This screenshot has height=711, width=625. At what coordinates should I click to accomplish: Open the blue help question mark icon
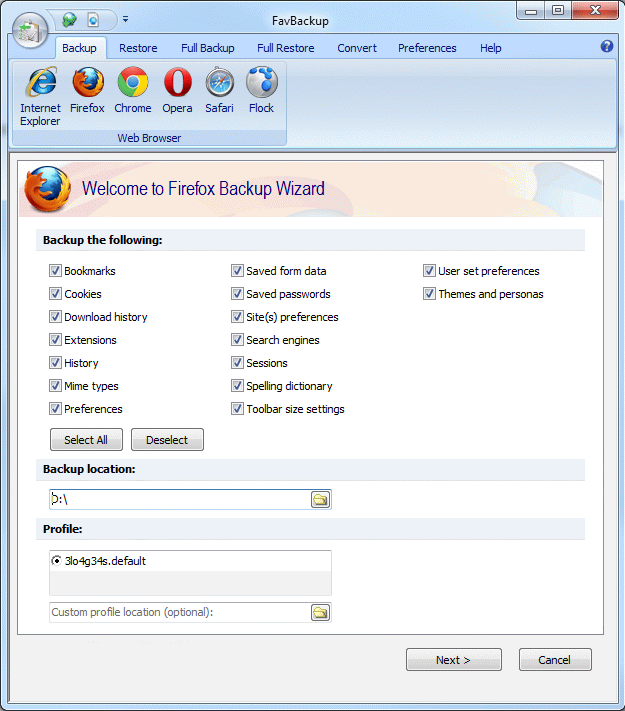click(606, 46)
